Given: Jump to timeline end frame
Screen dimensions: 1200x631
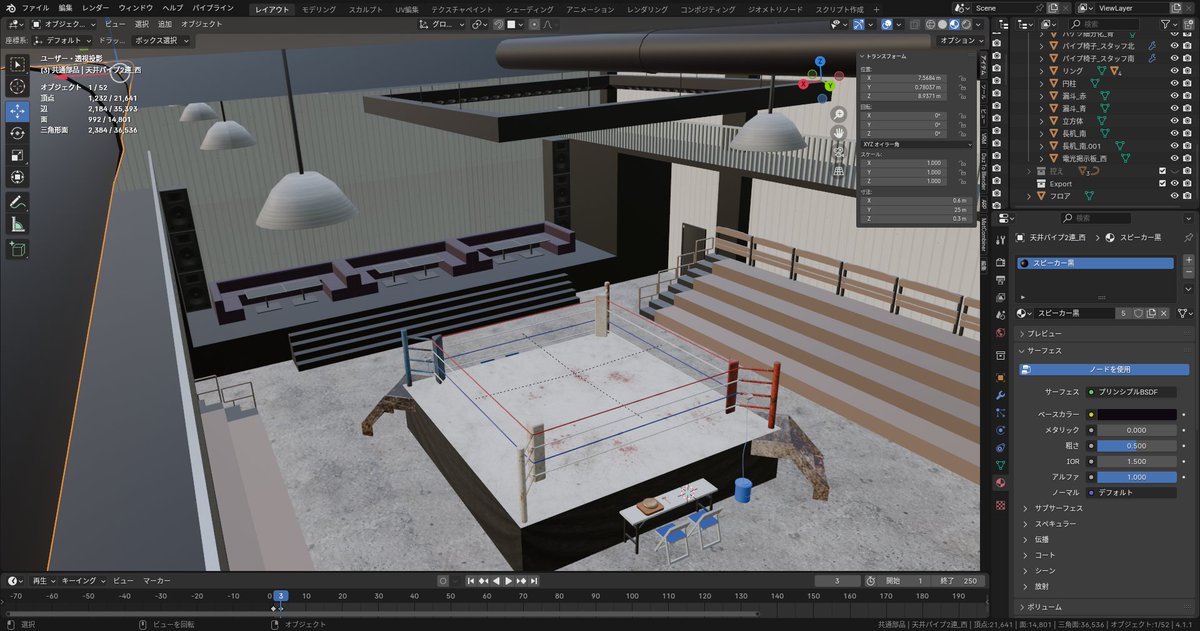Looking at the screenshot, I should click(x=535, y=581).
